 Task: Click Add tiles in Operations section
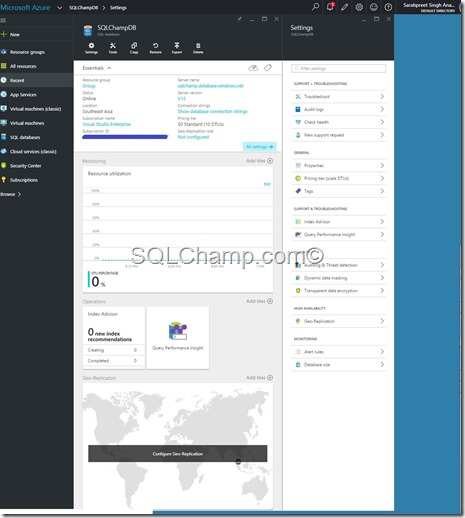pos(259,301)
